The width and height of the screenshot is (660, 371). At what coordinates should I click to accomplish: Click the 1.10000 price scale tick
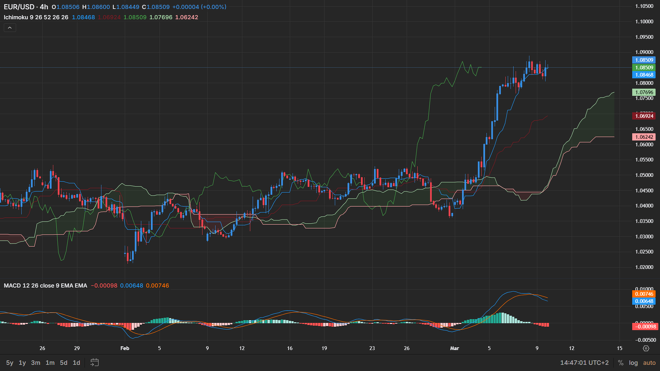pyautogui.click(x=644, y=21)
